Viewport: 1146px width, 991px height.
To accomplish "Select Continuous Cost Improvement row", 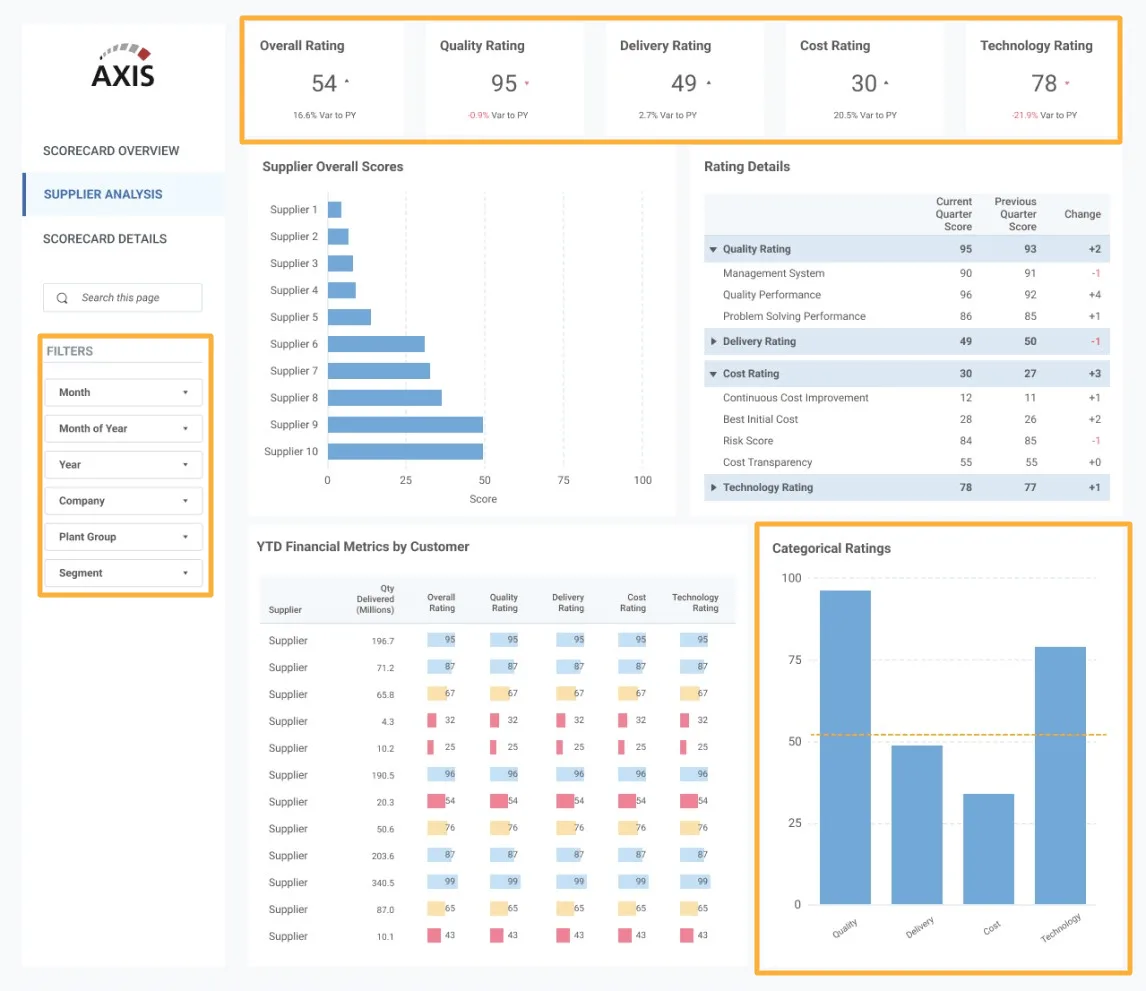I will pos(907,398).
